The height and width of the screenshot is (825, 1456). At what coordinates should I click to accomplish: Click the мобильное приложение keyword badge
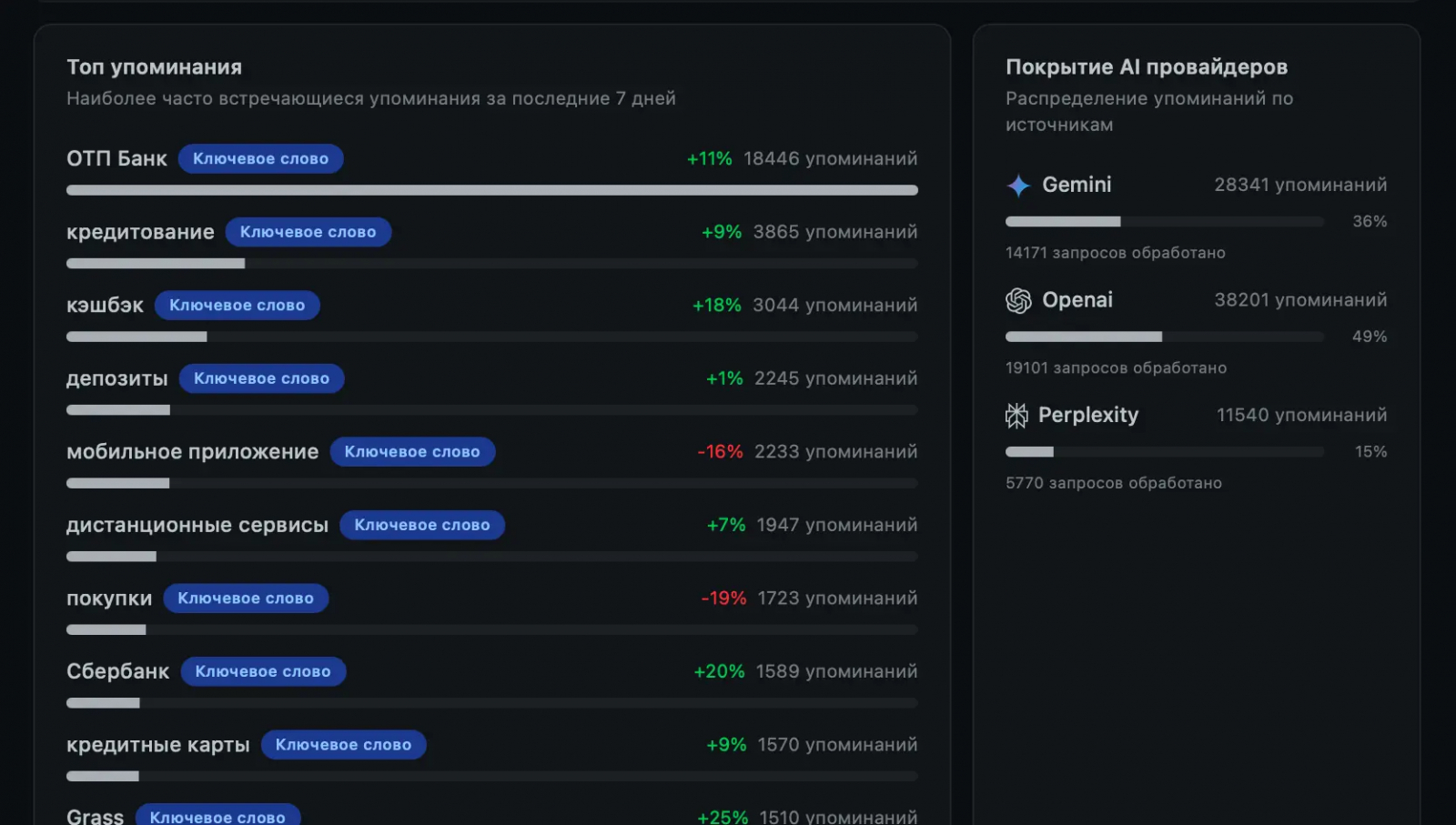[x=412, y=452]
